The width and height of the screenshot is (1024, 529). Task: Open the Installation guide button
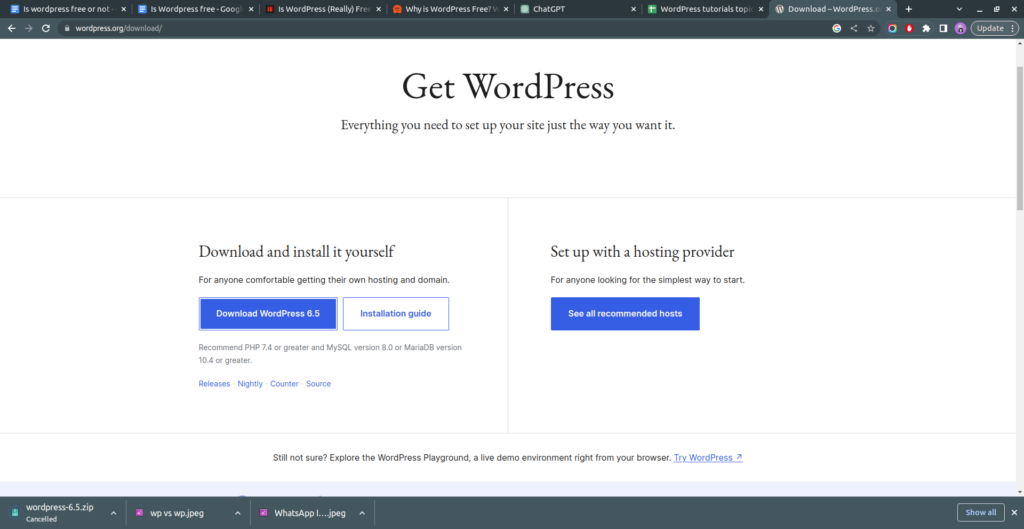click(395, 314)
